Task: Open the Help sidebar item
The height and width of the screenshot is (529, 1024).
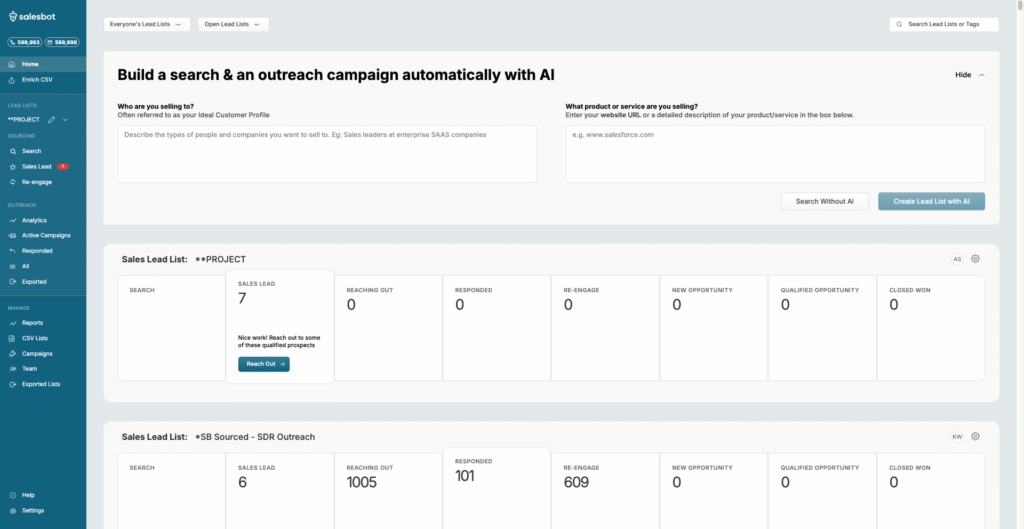Action: click(28, 495)
